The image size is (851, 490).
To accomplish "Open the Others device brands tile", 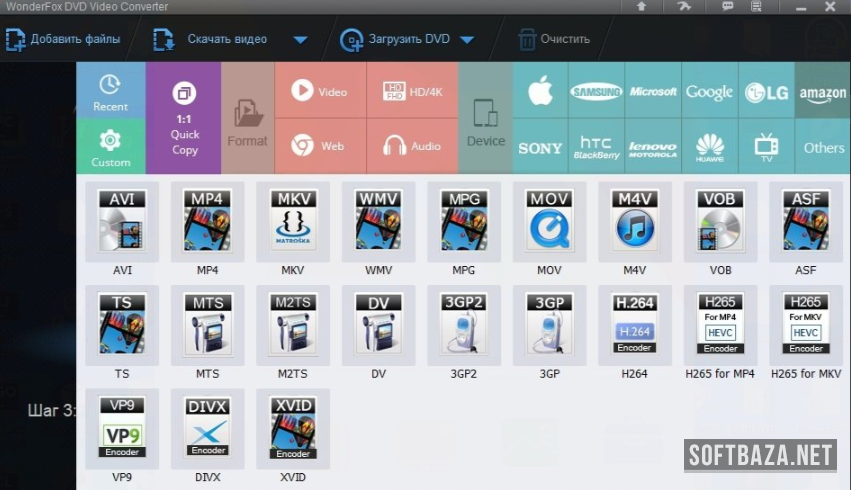I will (x=823, y=146).
